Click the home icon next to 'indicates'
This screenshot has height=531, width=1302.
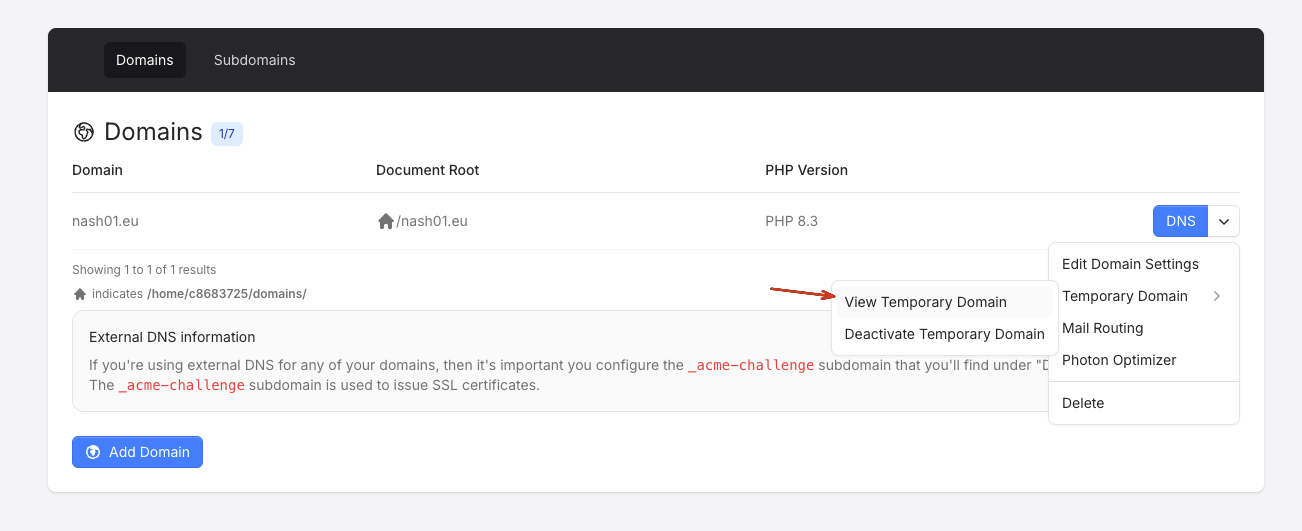point(80,294)
